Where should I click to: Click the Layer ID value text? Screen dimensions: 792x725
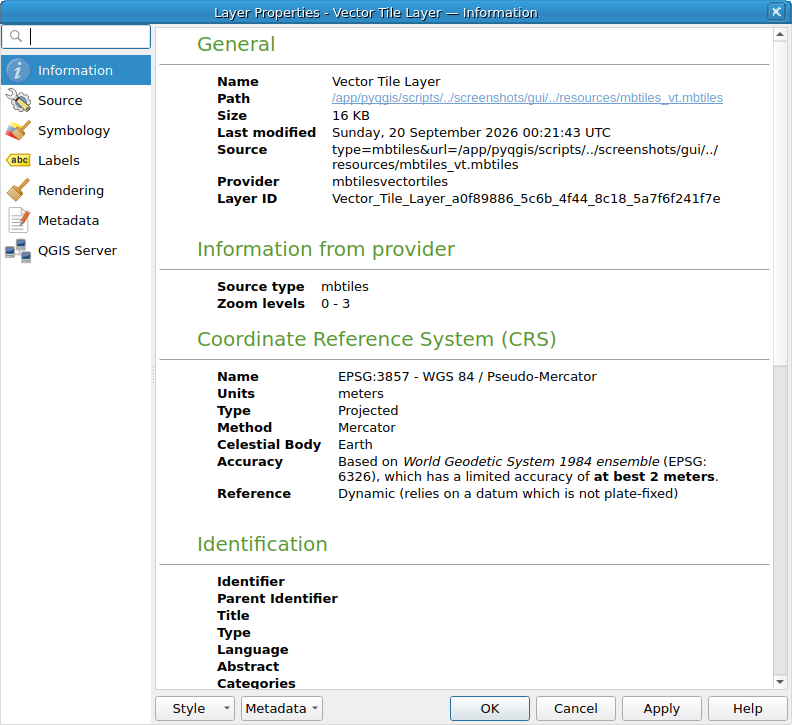(526, 199)
